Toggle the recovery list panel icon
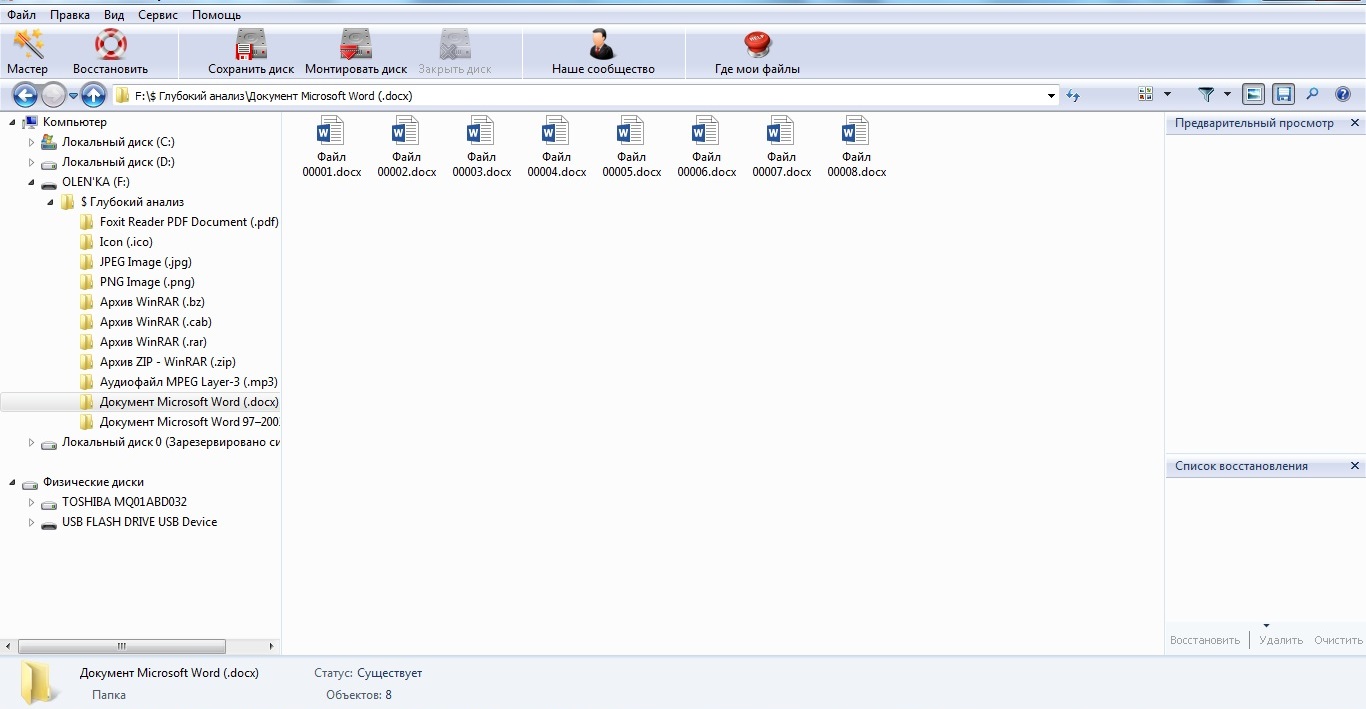Viewport: 1366px width, 709px height. [1284, 94]
